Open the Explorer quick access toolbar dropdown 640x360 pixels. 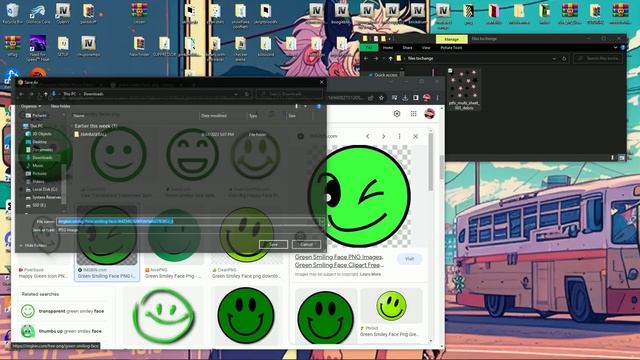pyautogui.click(x=390, y=39)
